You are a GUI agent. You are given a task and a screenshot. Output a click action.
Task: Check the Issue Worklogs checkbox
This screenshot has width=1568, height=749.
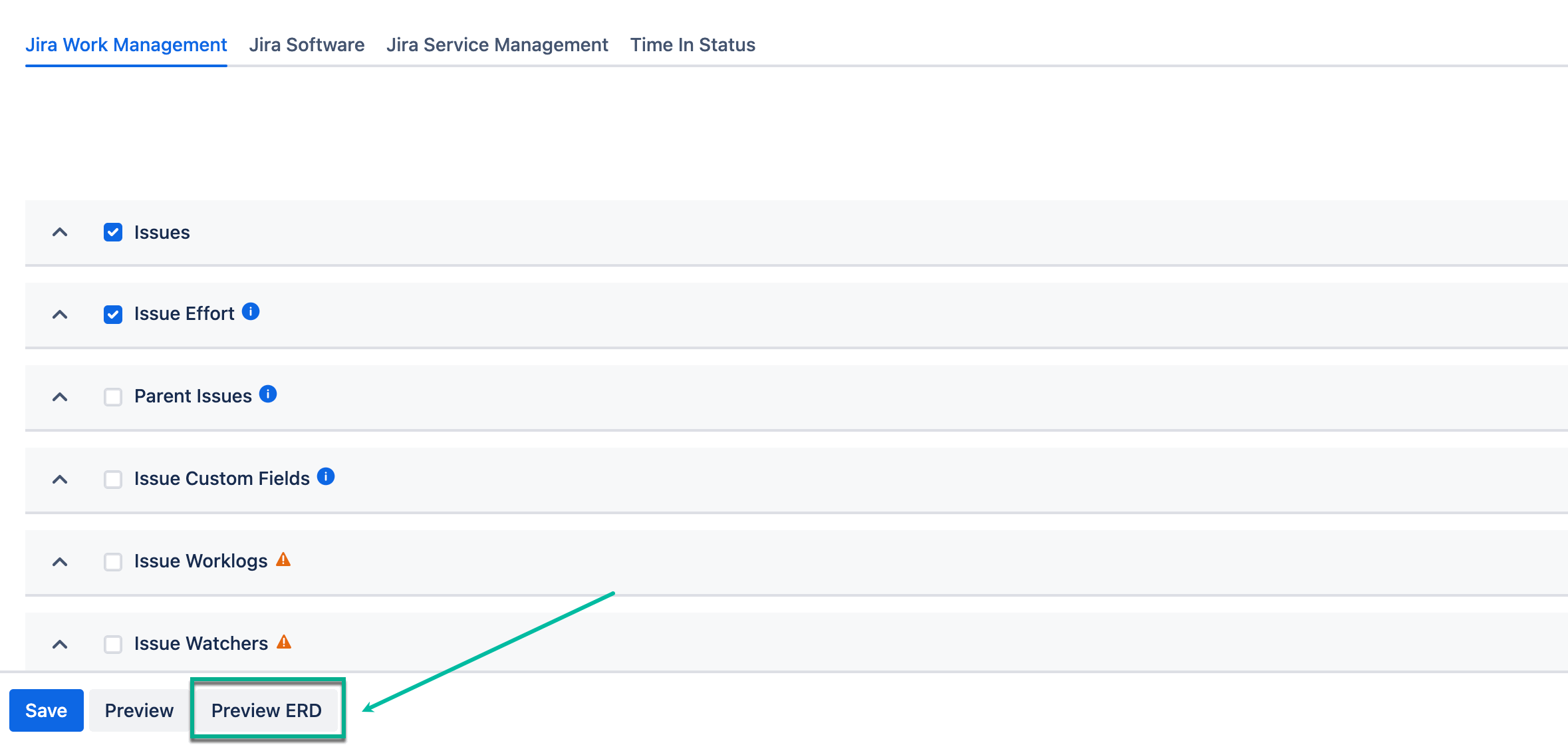(x=113, y=562)
